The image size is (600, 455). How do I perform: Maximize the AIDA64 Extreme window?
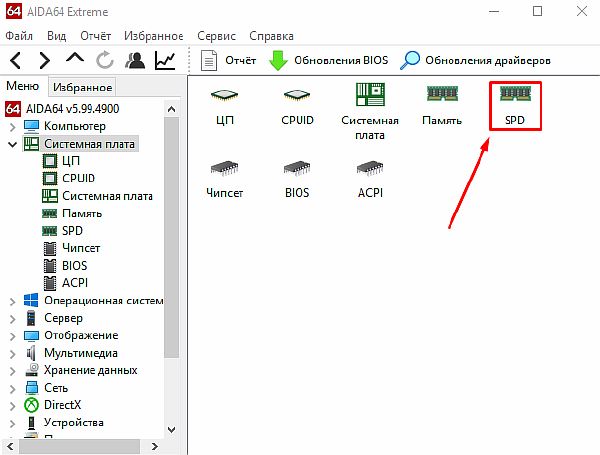pos(537,11)
